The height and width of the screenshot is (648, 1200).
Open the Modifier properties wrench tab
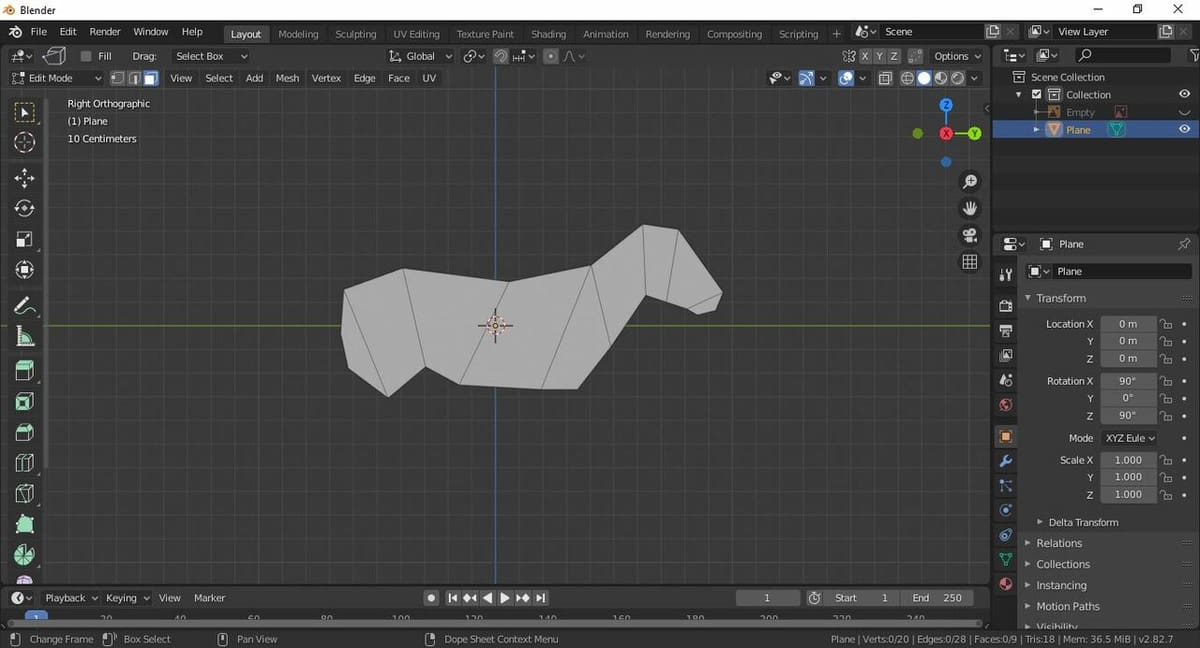pos(1005,461)
